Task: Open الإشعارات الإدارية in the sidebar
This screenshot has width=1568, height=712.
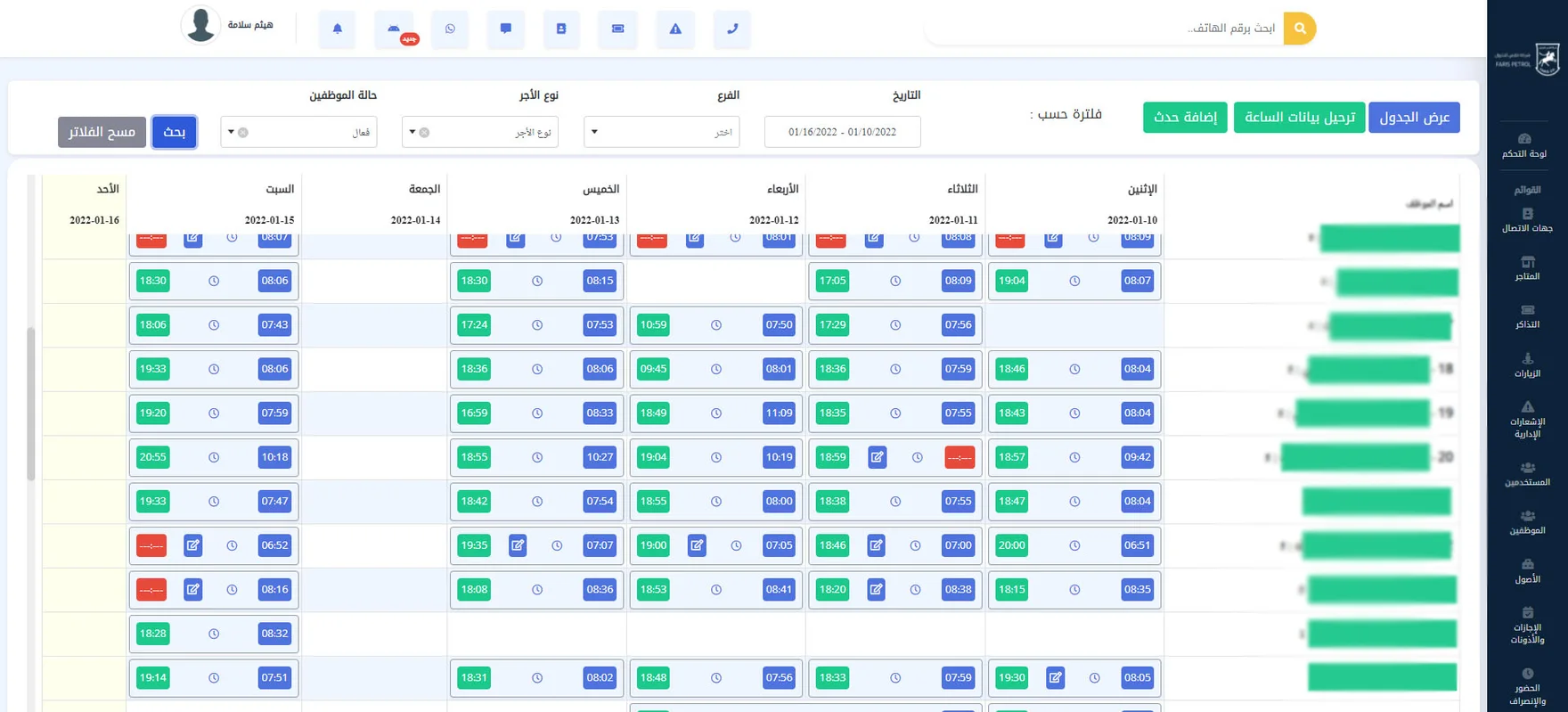Action: (x=1527, y=421)
